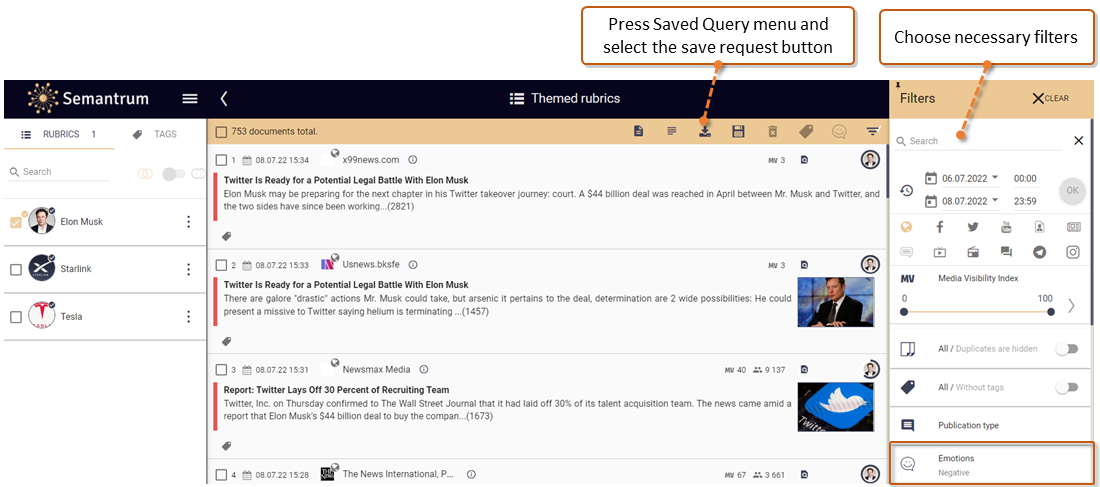Click info icon next to x99news.com
The image size is (1100, 487).
click(412, 160)
